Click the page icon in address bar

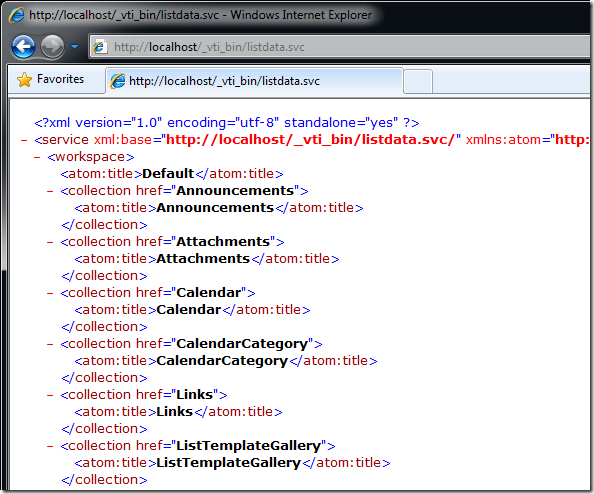(100, 47)
